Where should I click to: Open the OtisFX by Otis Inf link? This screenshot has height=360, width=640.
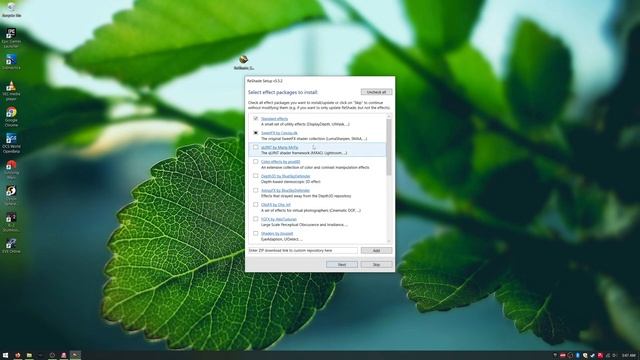(x=276, y=204)
